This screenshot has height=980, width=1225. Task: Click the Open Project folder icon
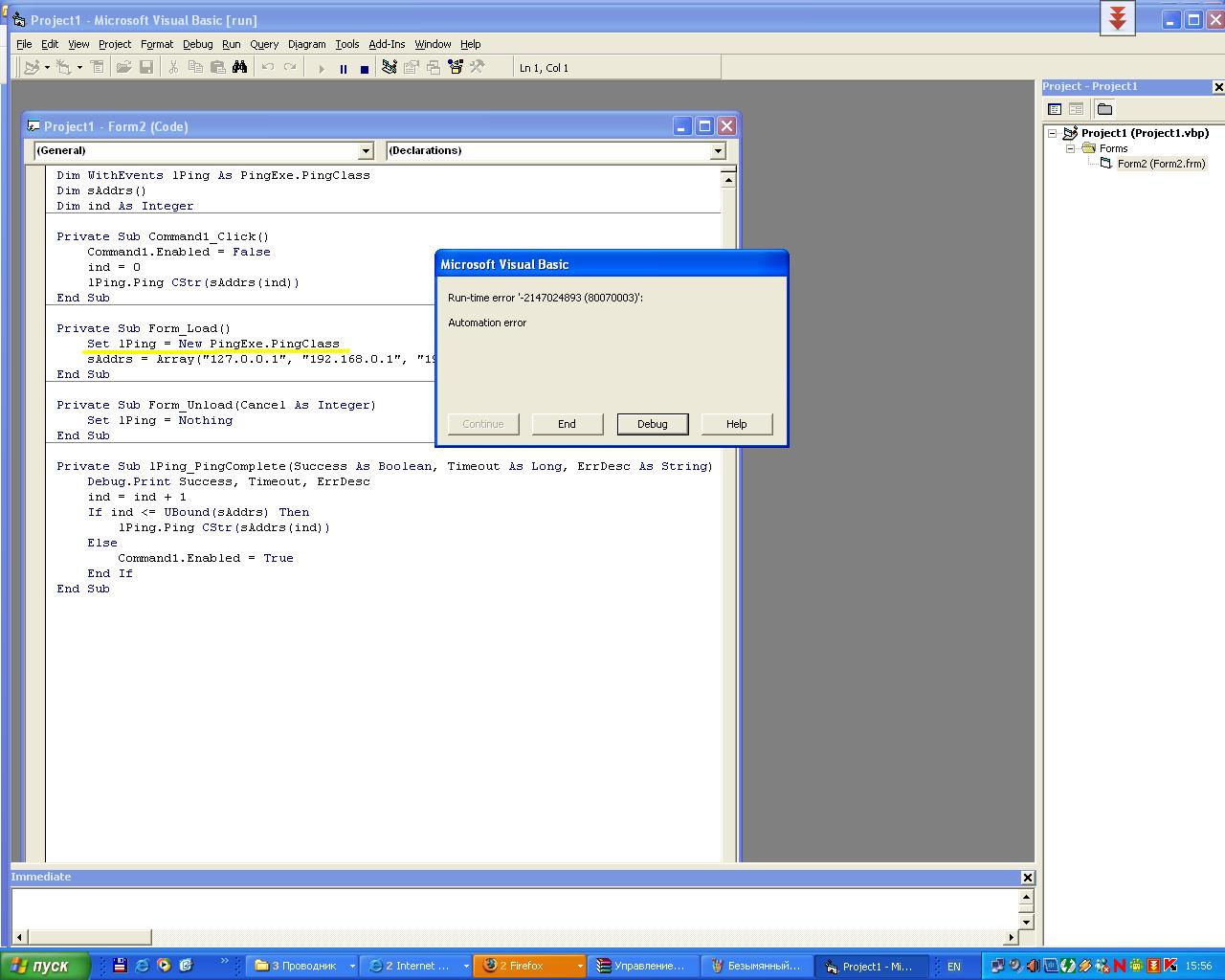[x=123, y=67]
